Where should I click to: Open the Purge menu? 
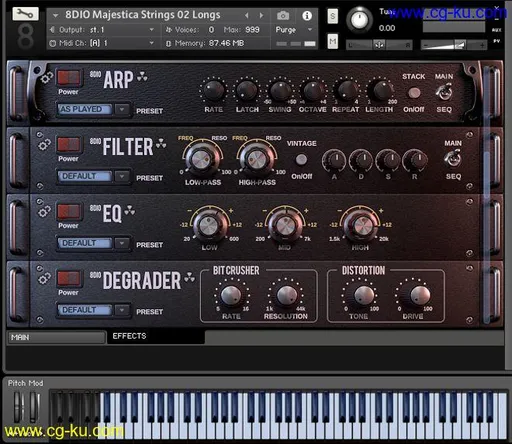(294, 30)
